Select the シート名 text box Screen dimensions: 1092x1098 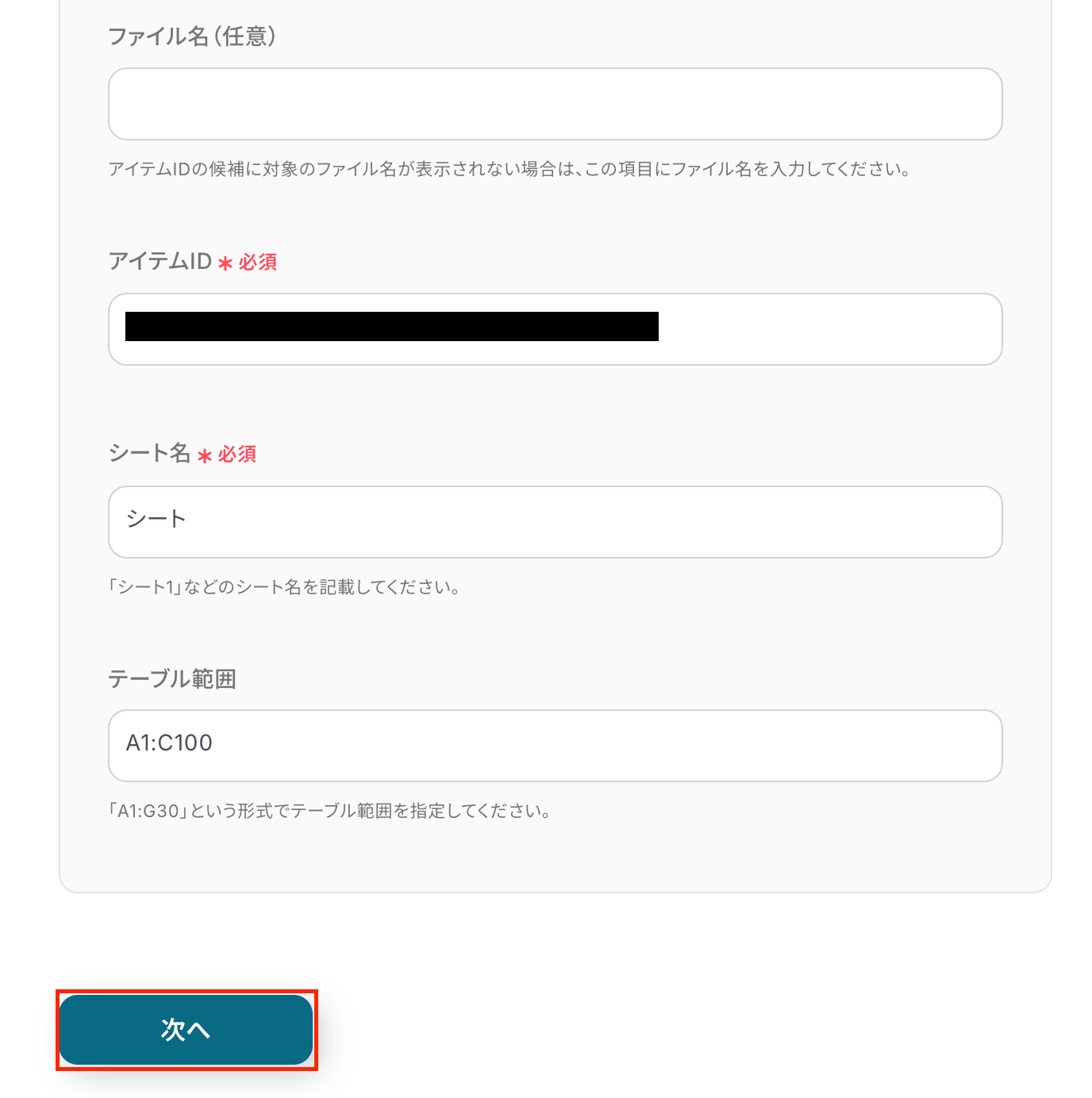(555, 522)
